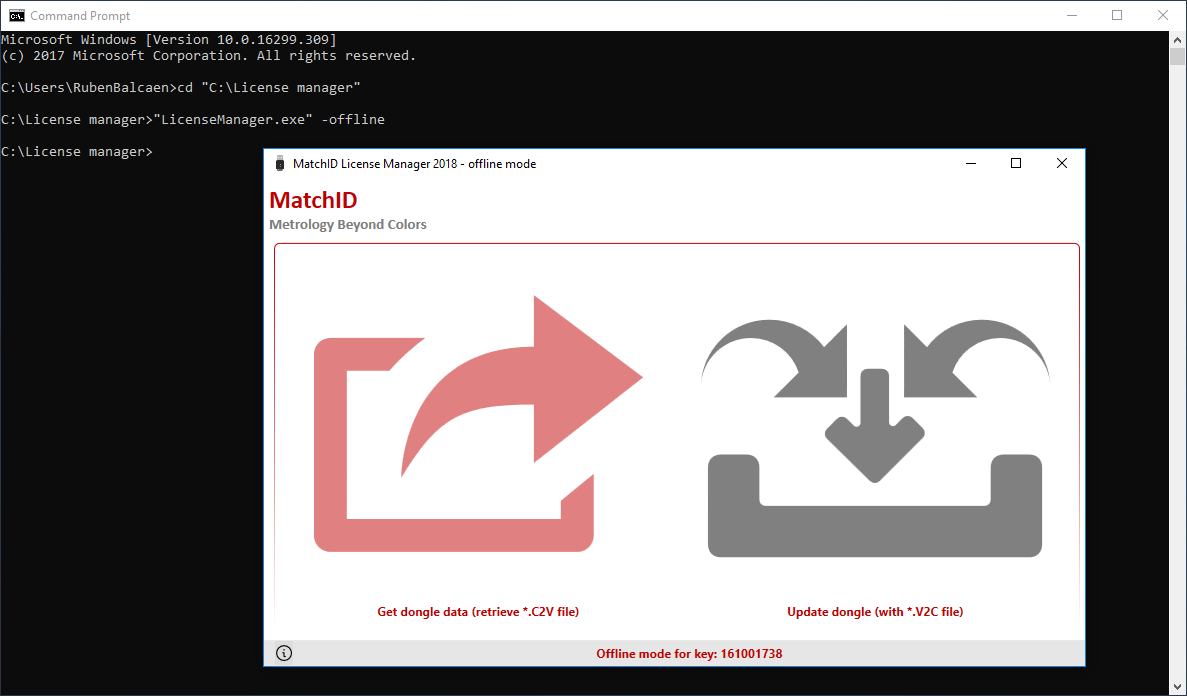Click the cd "C:\License manager" command line
Image resolution: width=1187 pixels, height=696 pixels.
181,88
